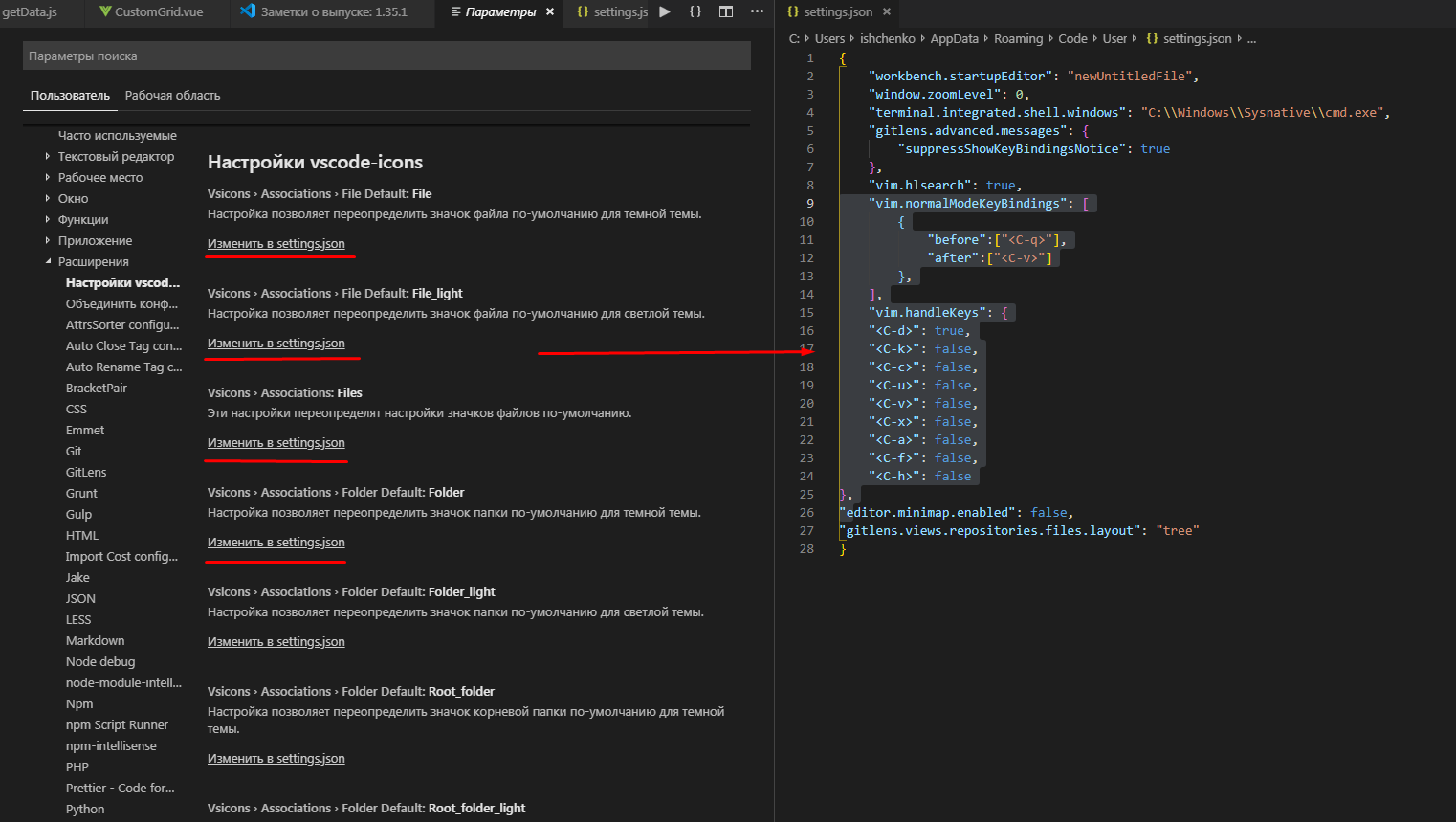Click the Roaming breadcrumb segment
1456x822 pixels.
[1018, 38]
